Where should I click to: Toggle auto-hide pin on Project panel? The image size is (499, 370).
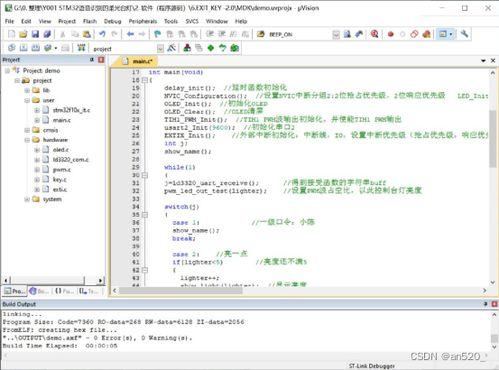point(92,60)
